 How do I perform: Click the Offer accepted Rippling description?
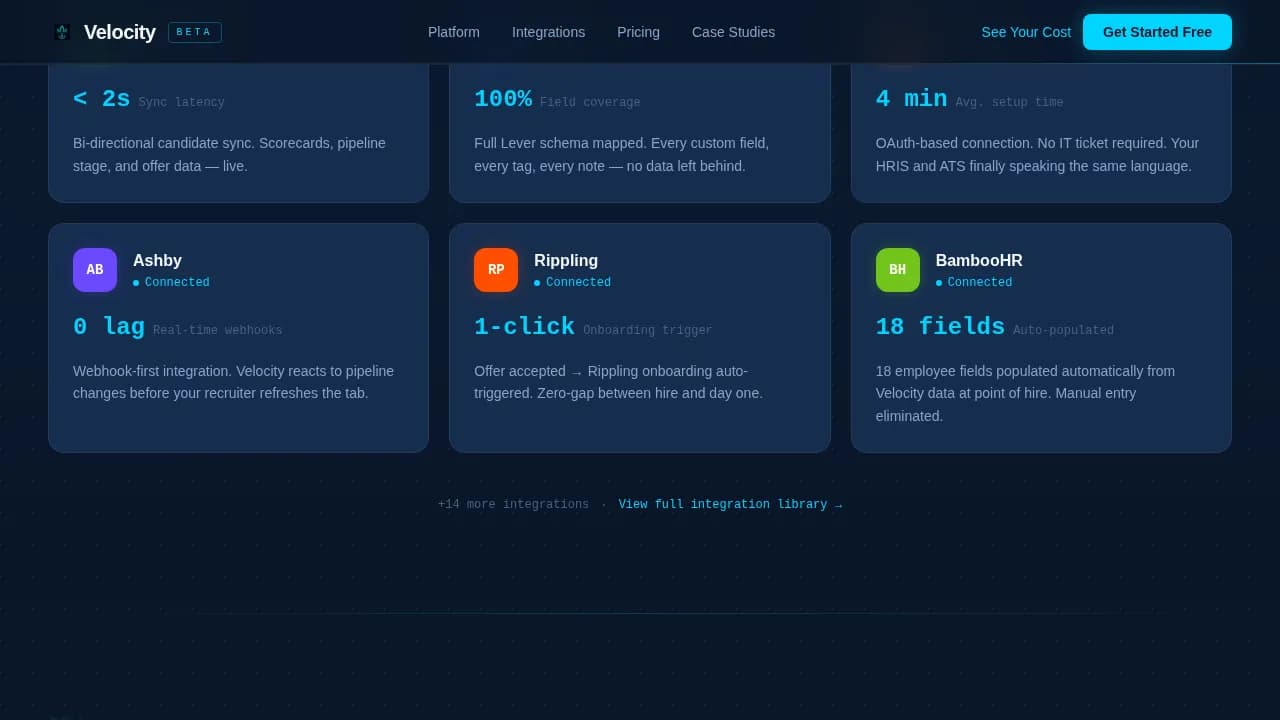point(618,382)
